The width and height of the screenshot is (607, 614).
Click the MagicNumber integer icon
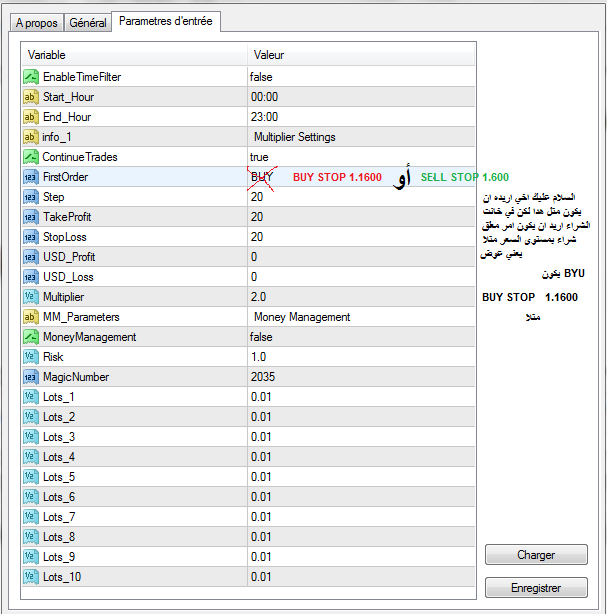pos(30,377)
